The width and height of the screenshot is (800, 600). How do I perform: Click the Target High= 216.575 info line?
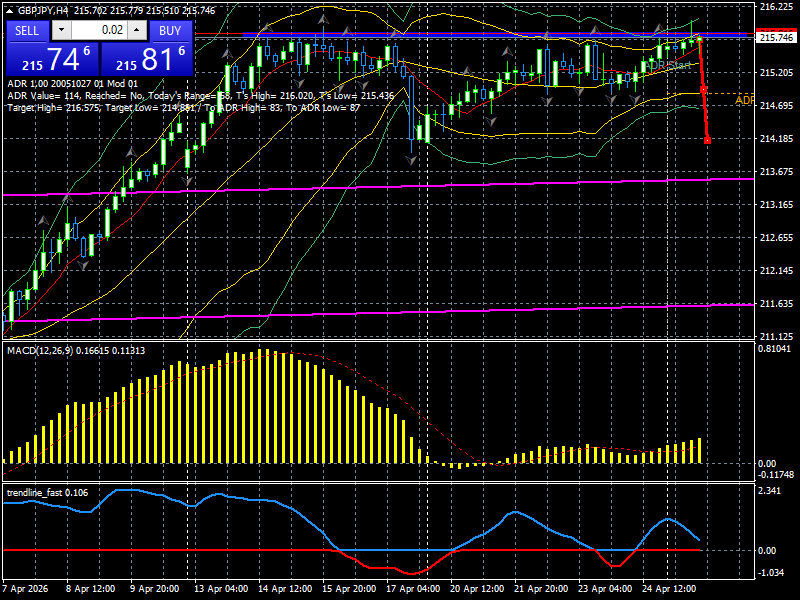pos(184,108)
